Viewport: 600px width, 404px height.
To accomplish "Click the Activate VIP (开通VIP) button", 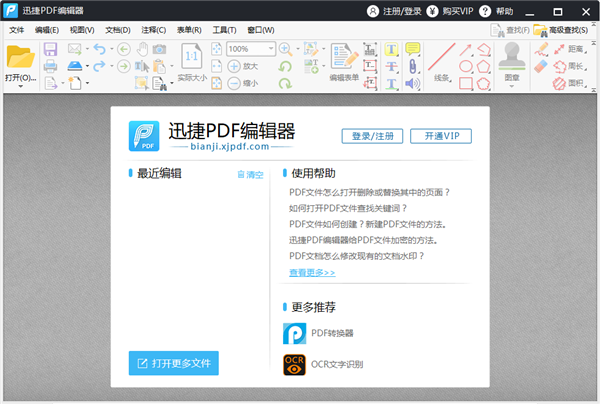I will click(441, 136).
